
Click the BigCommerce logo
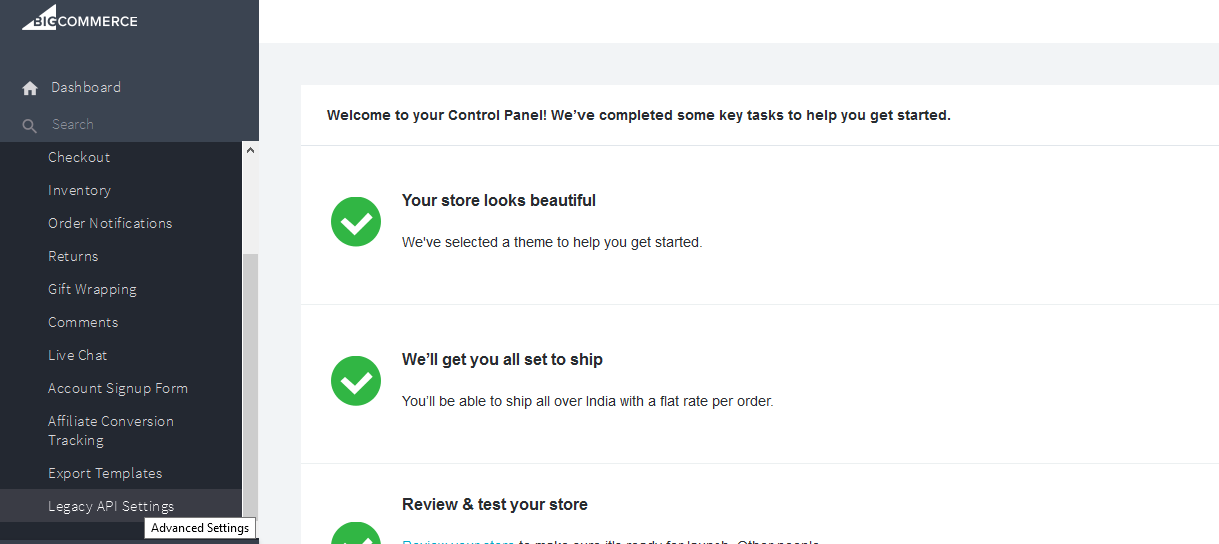tap(80, 20)
